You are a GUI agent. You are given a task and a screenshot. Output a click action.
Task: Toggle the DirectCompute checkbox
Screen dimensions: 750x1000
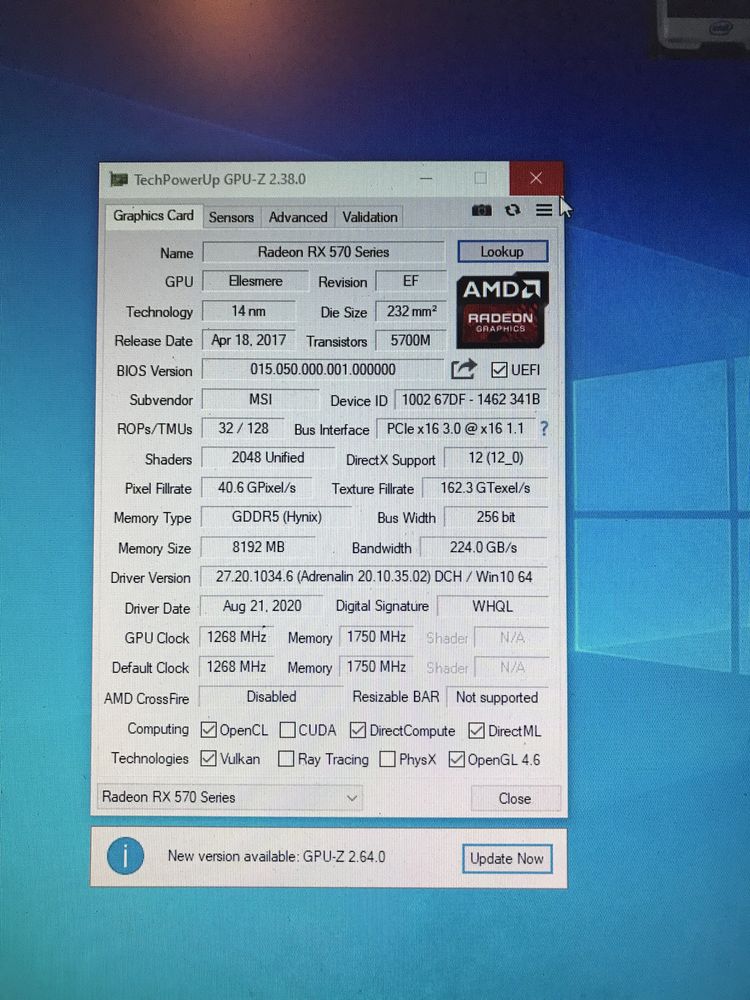click(358, 730)
